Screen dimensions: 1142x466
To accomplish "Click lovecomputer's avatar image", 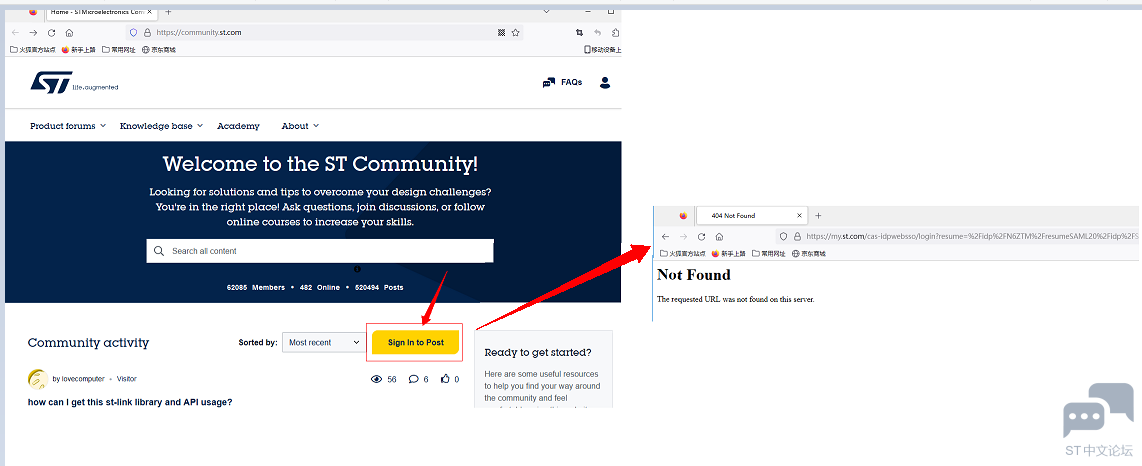I will pyautogui.click(x=38, y=379).
